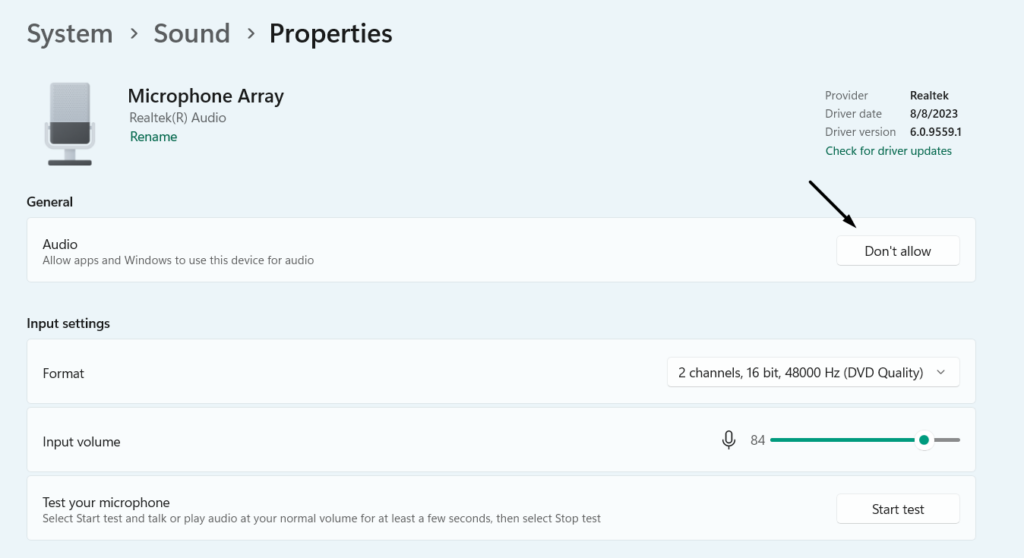This screenshot has width=1024, height=558.
Task: Start the microphone test
Action: [897, 509]
